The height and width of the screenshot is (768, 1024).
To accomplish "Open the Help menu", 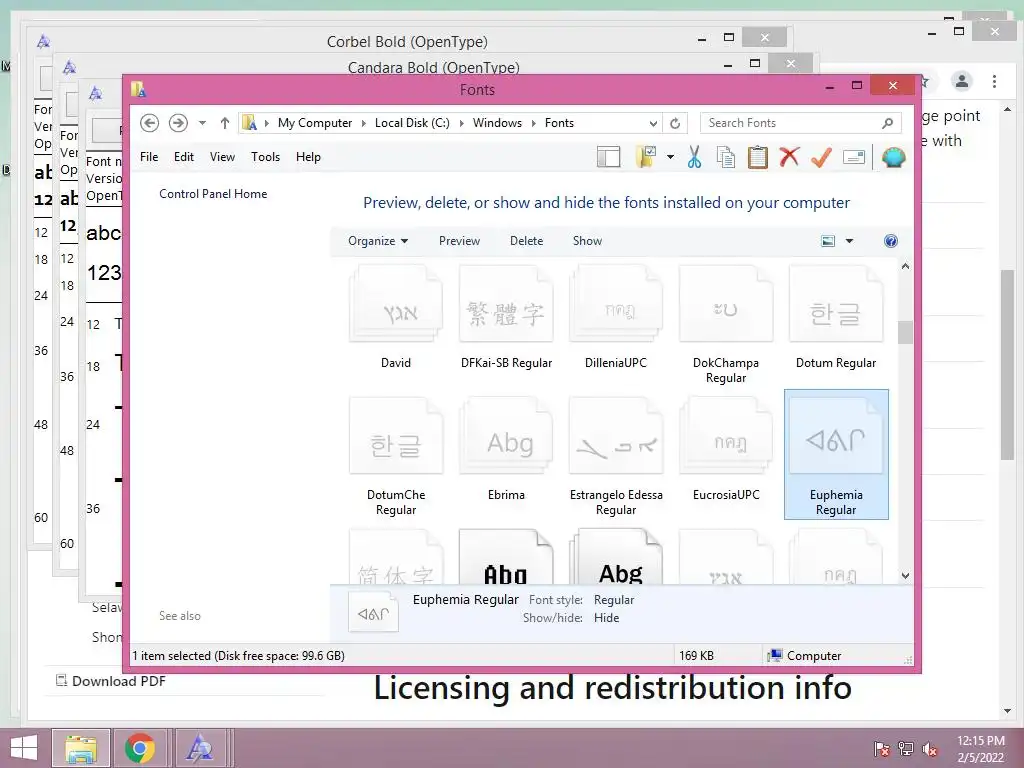I will pyautogui.click(x=308, y=157).
